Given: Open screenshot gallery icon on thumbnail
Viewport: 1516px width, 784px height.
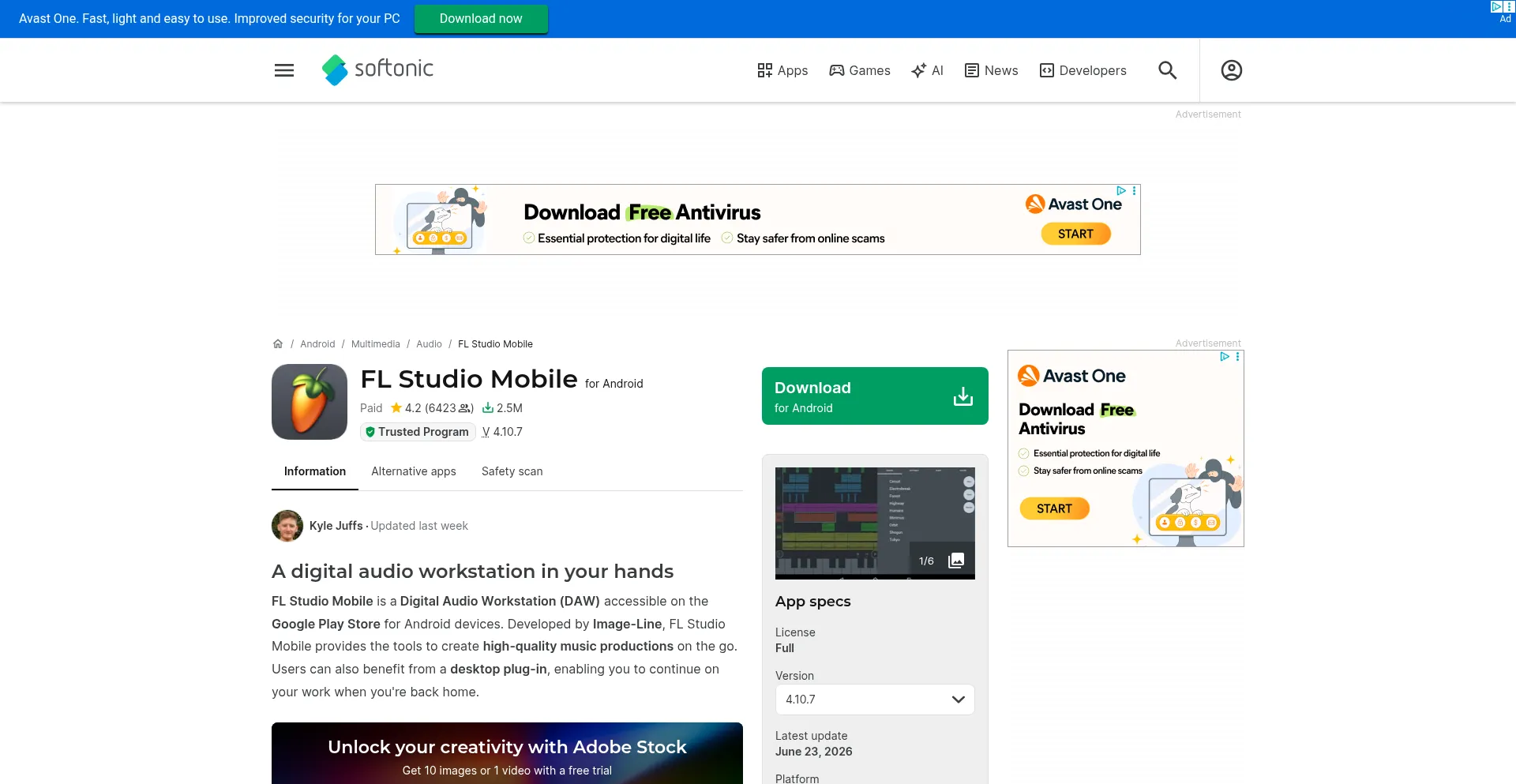Looking at the screenshot, I should tap(956, 561).
